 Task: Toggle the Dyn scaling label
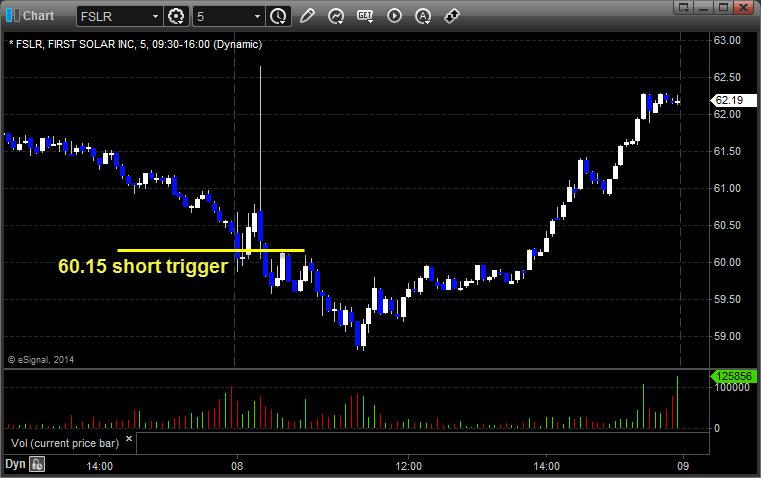tap(15, 464)
